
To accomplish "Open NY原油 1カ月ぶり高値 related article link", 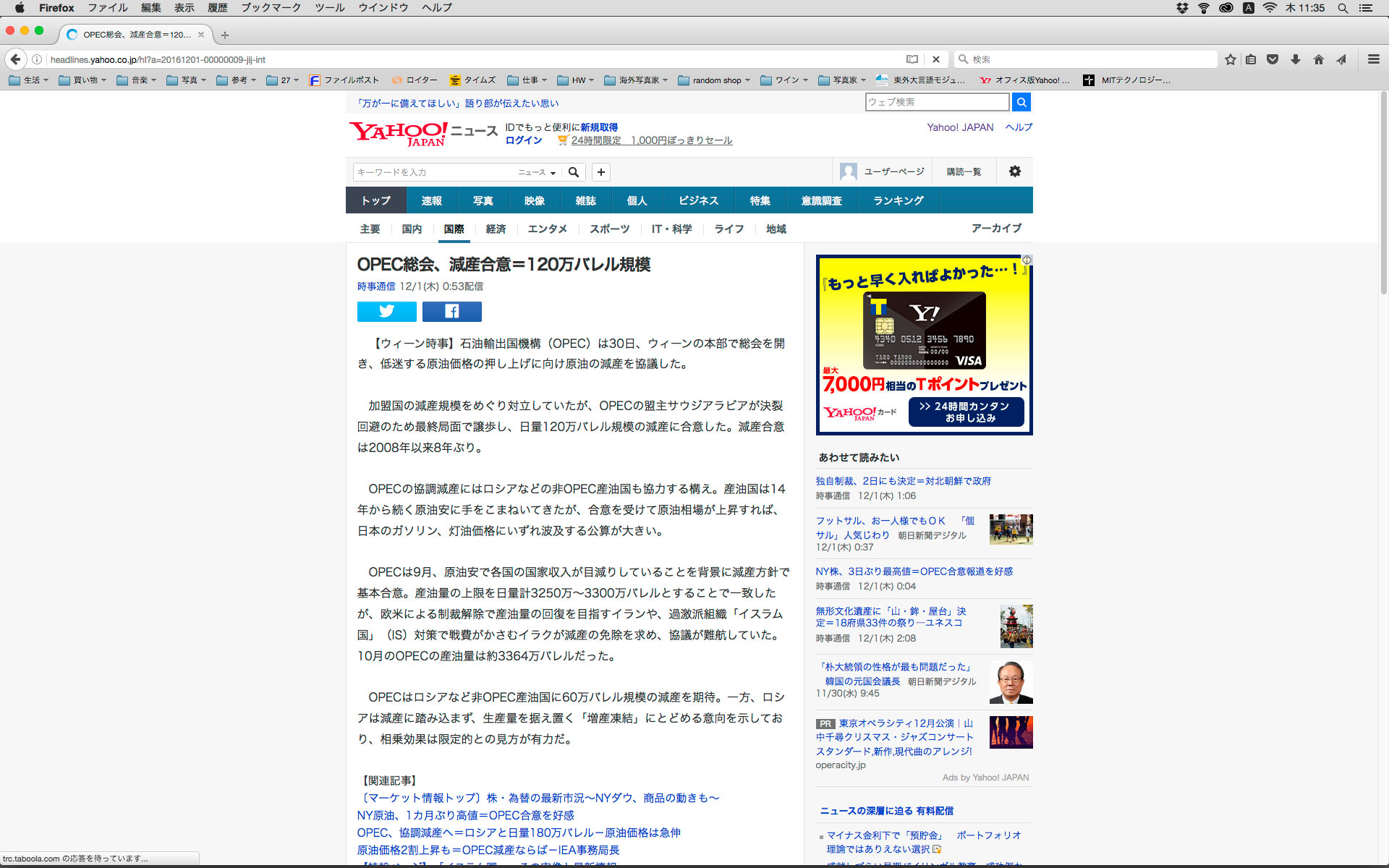I will click(465, 815).
